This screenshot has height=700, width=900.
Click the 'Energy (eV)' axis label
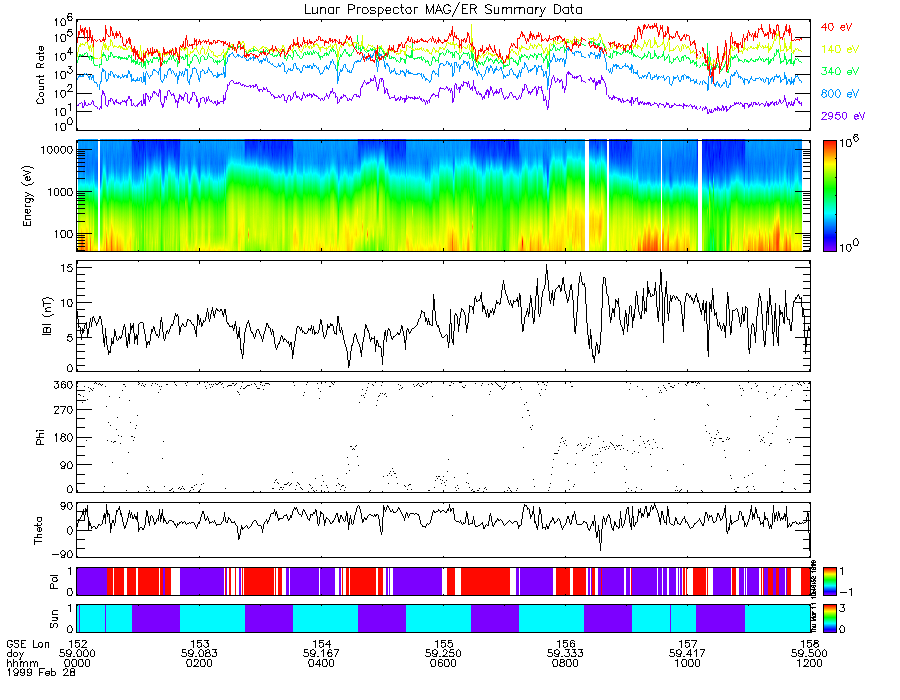pos(27,196)
